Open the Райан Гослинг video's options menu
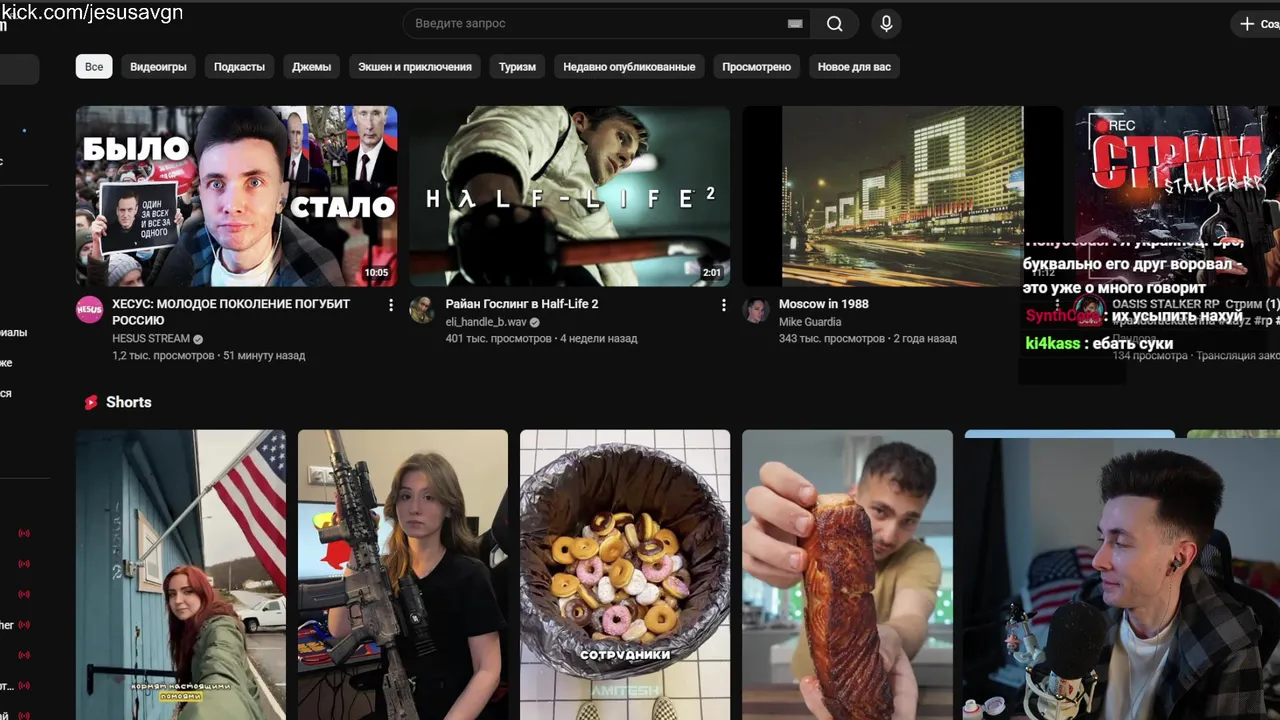Viewport: 1280px width, 720px height. (x=724, y=305)
